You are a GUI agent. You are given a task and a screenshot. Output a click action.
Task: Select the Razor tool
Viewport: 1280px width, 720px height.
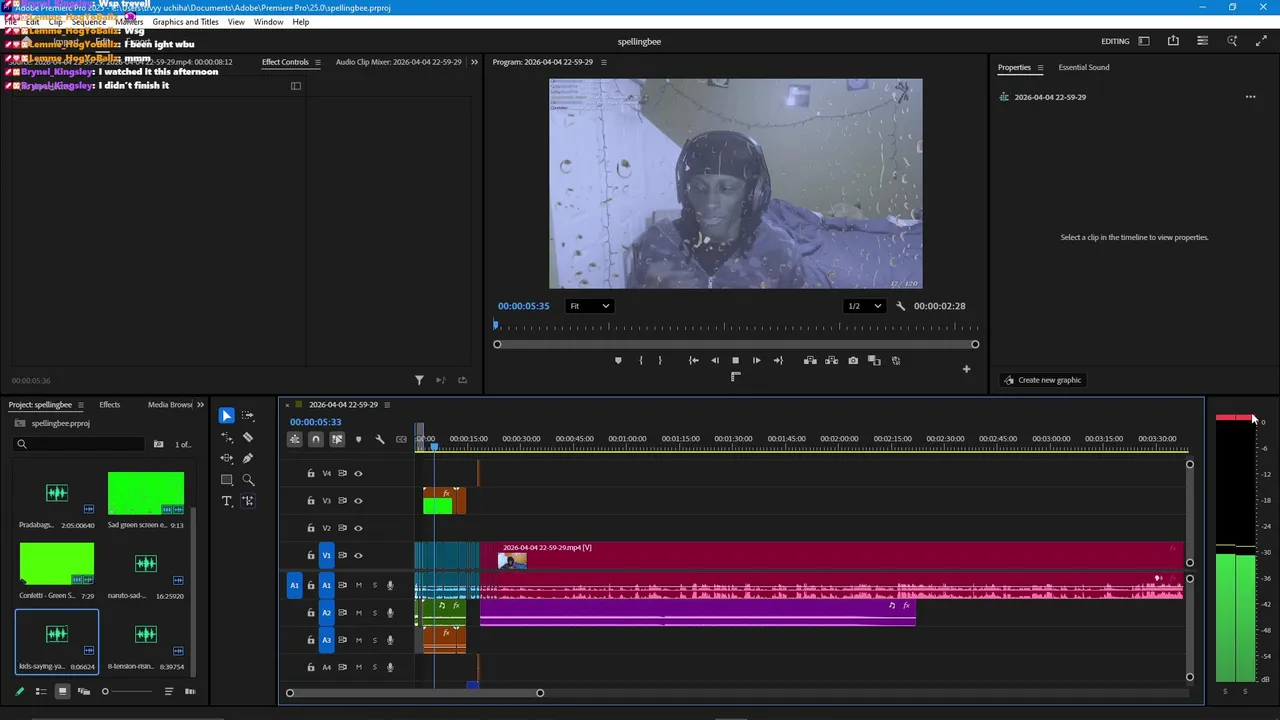tap(248, 437)
